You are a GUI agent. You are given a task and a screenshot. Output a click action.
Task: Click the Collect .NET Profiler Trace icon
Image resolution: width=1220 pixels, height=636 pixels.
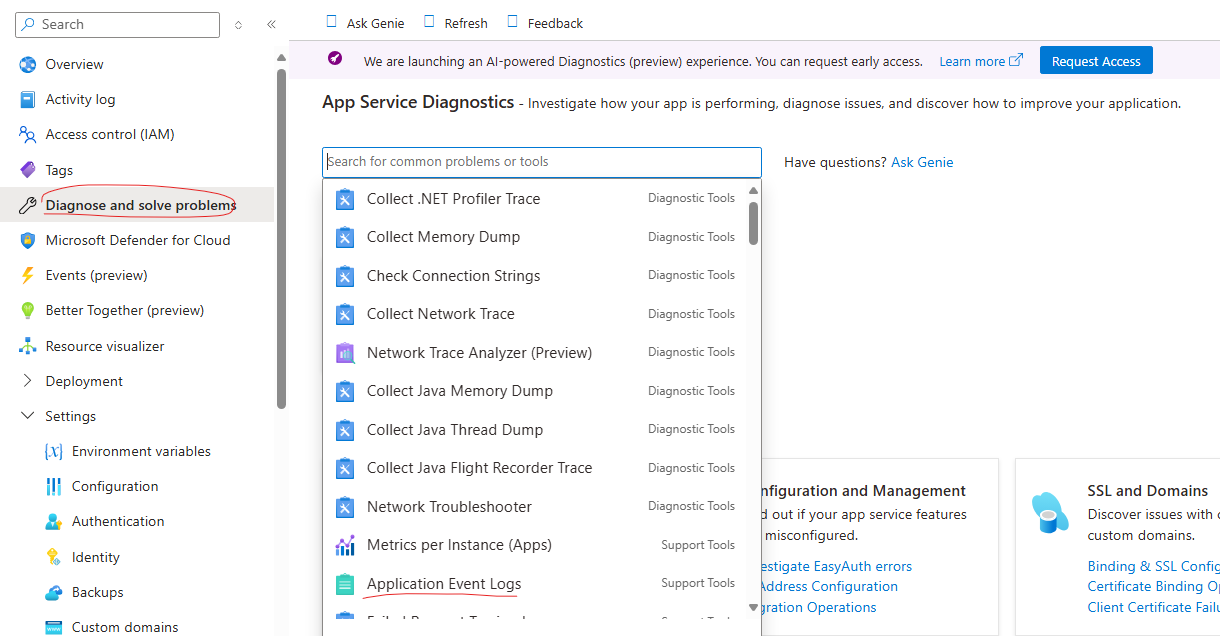coord(345,199)
